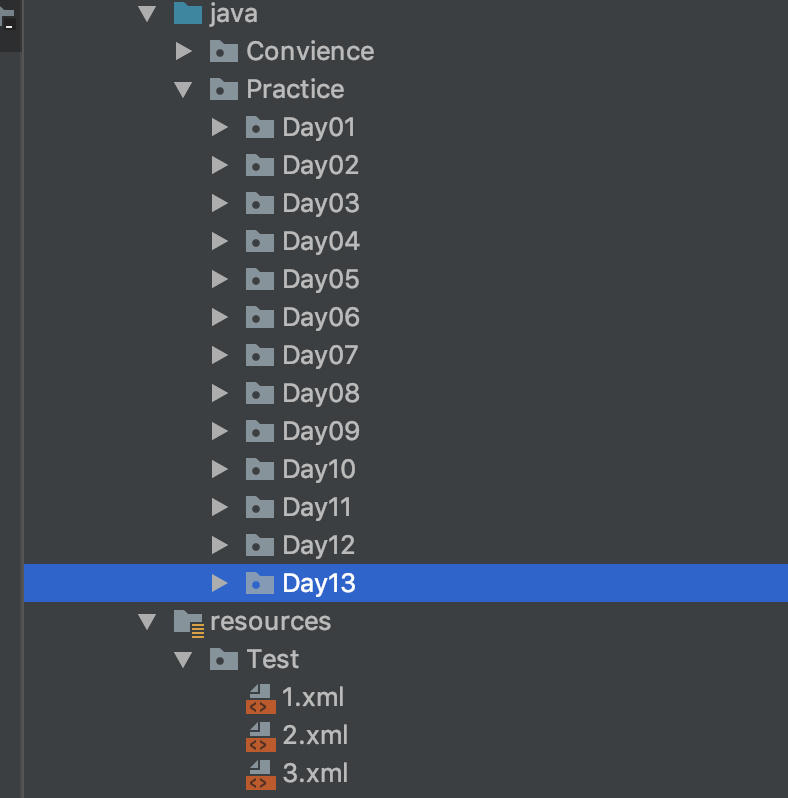788x798 pixels.
Task: Expand the selected Day13 package
Action: pos(220,583)
